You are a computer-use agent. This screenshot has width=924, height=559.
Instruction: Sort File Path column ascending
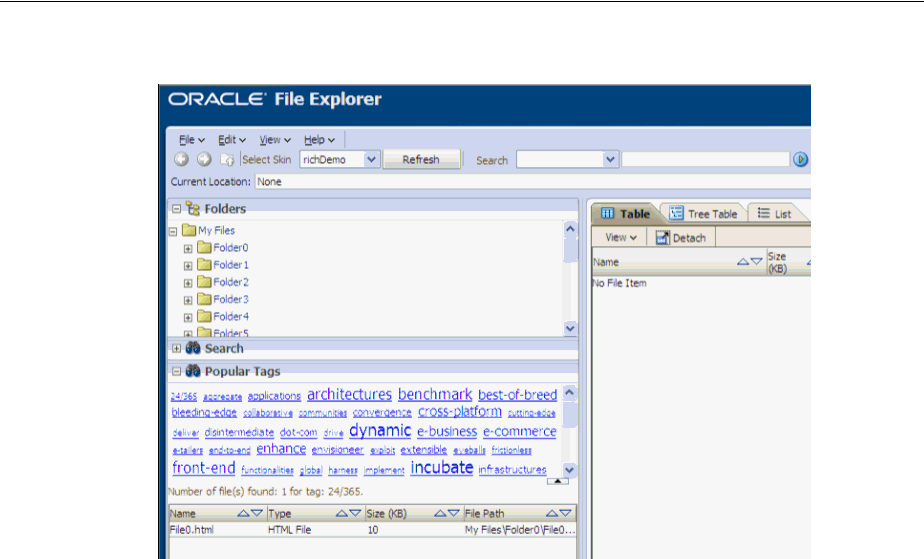pyautogui.click(x=552, y=514)
